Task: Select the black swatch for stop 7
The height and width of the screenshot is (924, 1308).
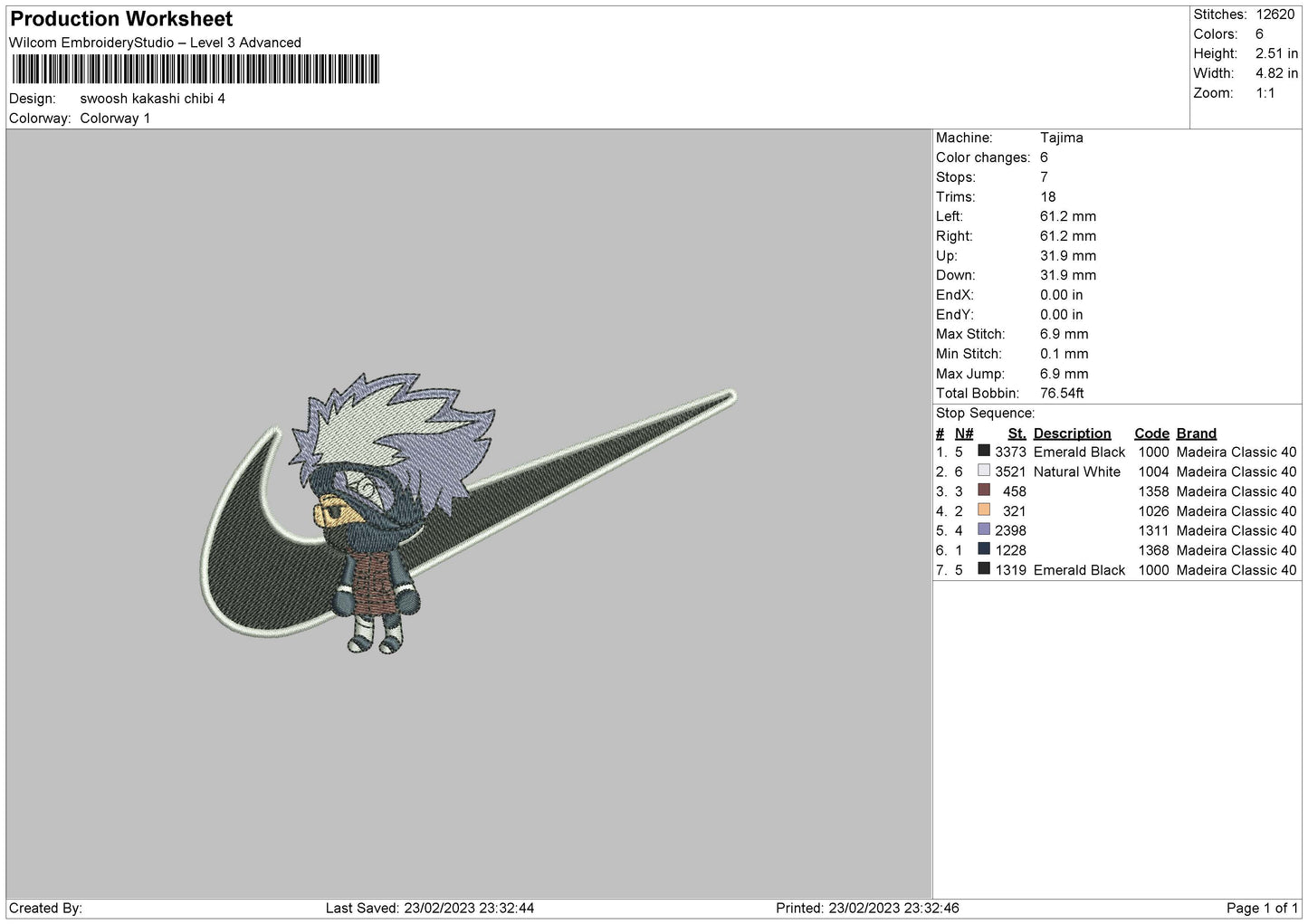Action: coord(983,569)
